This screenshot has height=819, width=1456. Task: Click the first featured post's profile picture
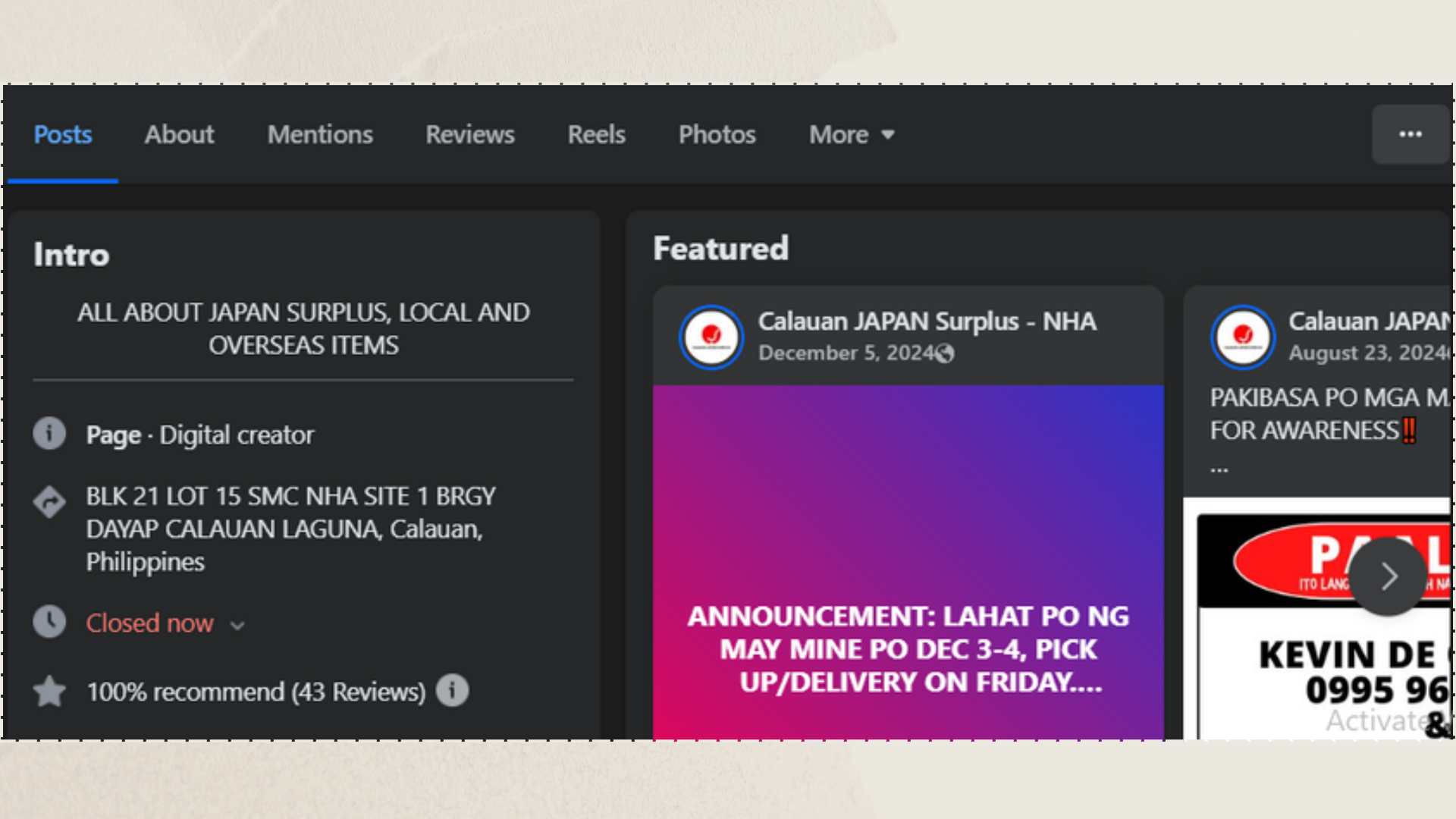[x=711, y=337]
